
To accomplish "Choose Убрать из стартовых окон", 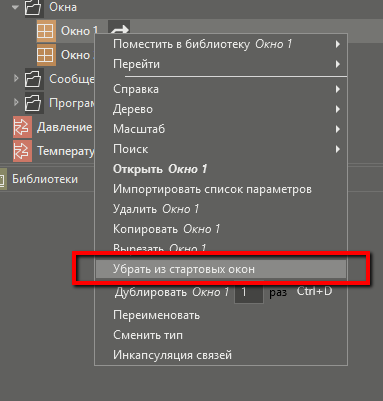I will pos(221,269).
